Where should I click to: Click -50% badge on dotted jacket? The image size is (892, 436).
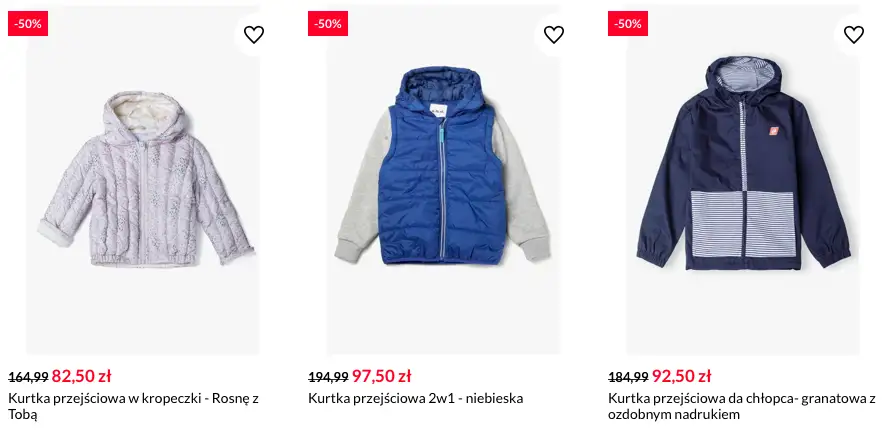28,23
